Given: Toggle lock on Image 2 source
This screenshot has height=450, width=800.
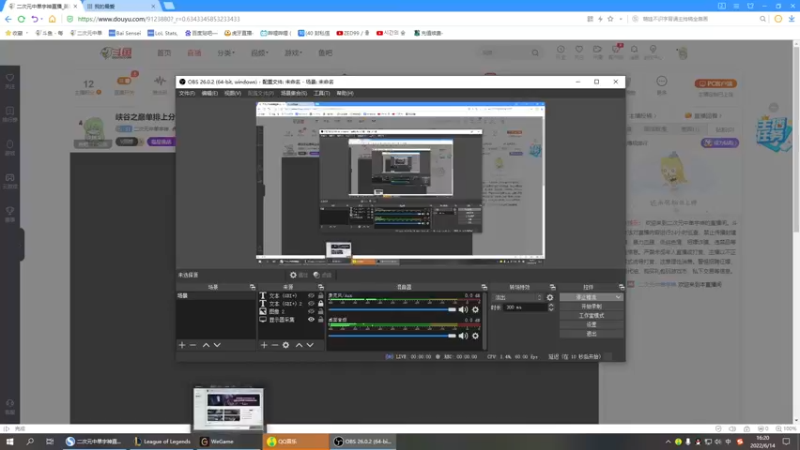Looking at the screenshot, I should (x=320, y=311).
